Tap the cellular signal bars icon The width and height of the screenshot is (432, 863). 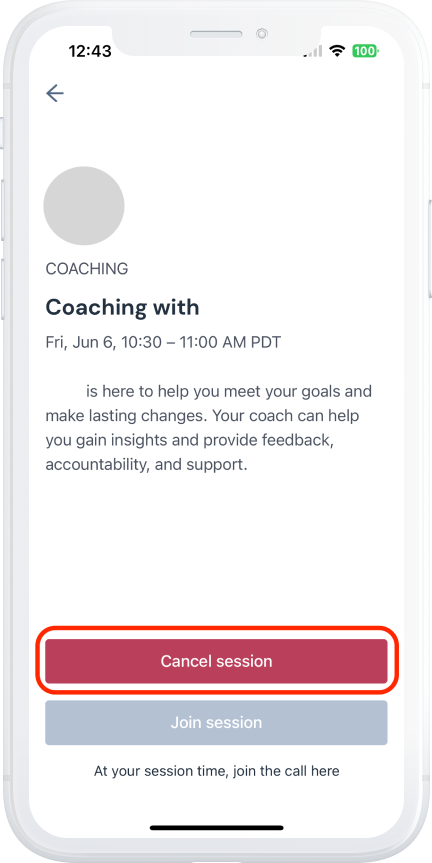point(315,51)
